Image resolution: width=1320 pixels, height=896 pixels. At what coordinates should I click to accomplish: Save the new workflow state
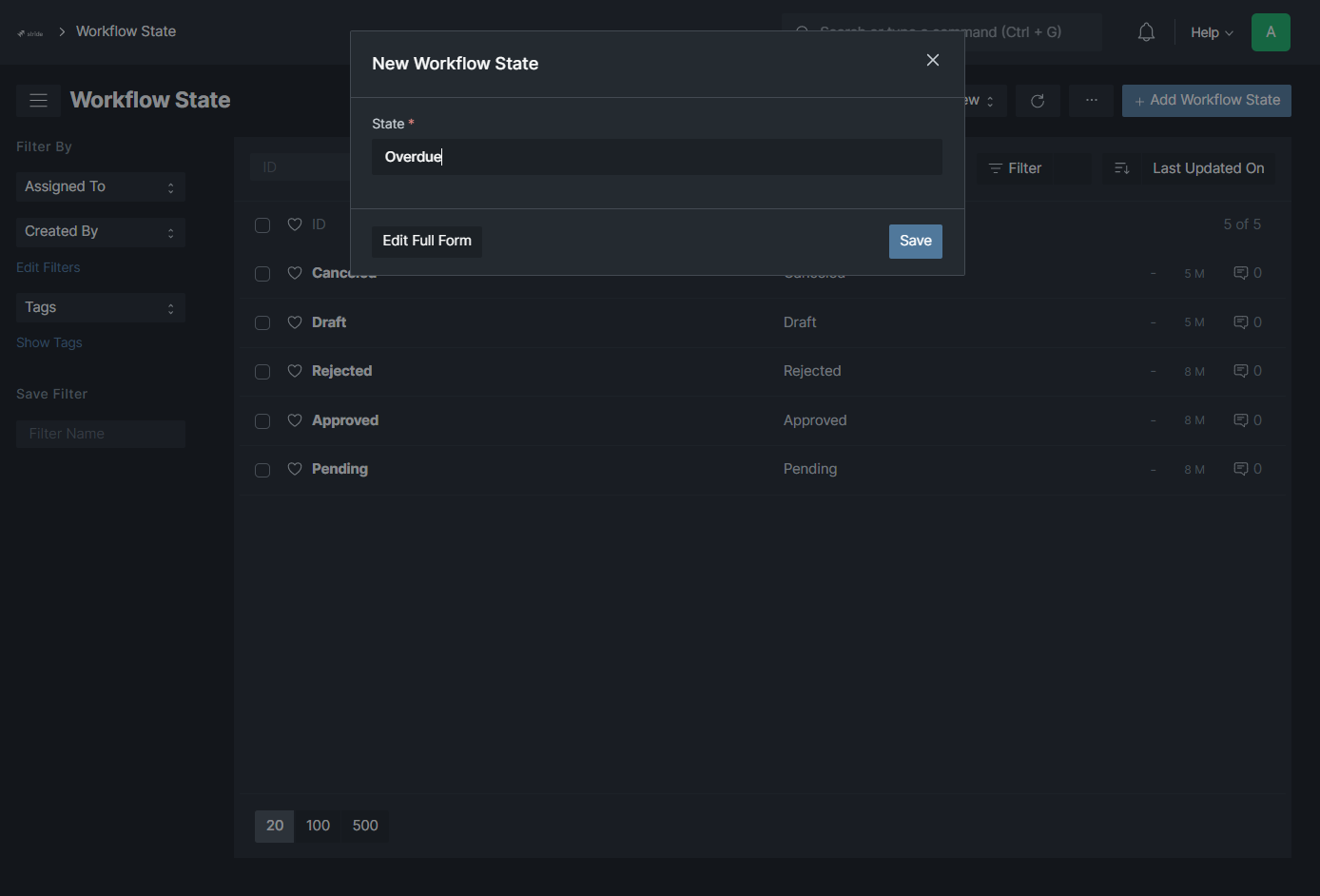916,242
